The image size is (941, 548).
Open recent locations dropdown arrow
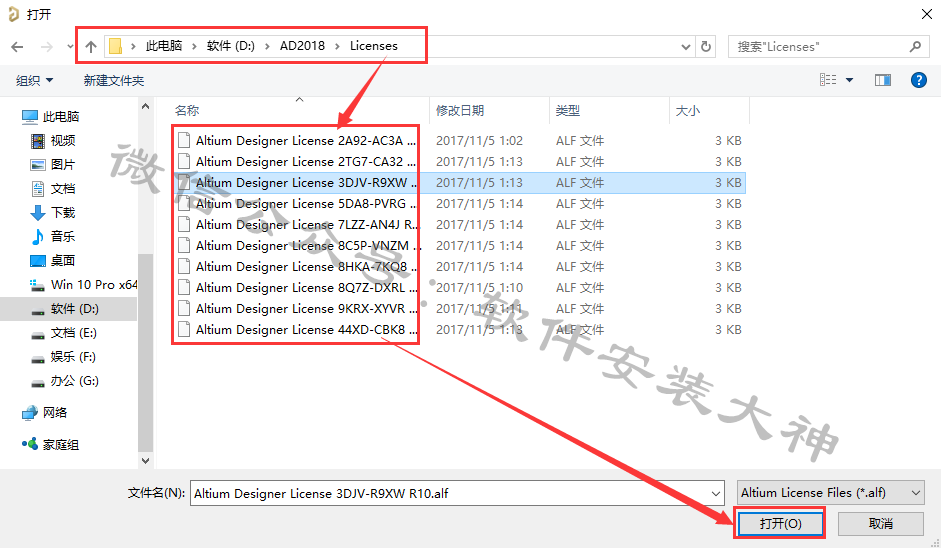coord(70,46)
